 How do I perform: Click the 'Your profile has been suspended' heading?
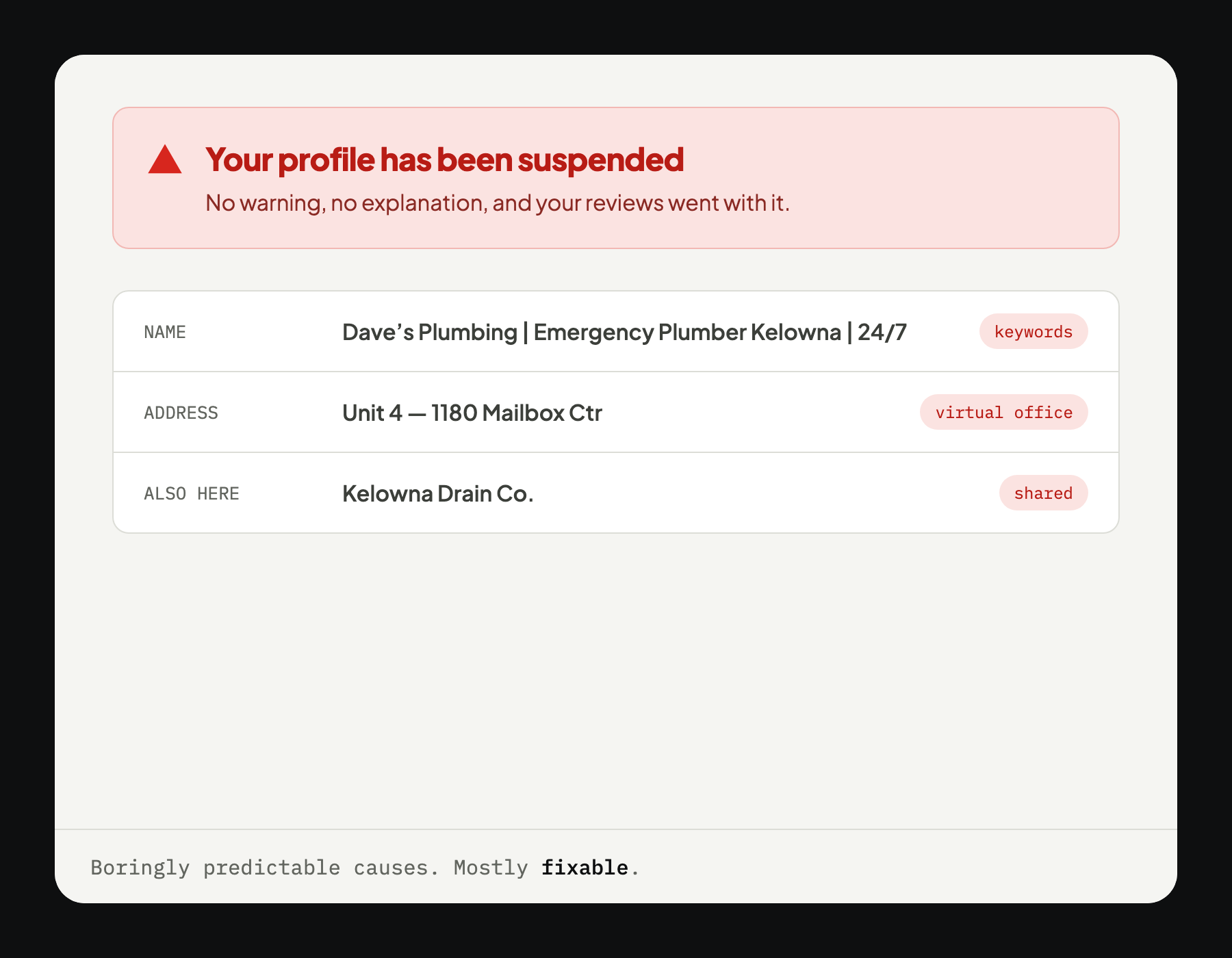(x=444, y=159)
